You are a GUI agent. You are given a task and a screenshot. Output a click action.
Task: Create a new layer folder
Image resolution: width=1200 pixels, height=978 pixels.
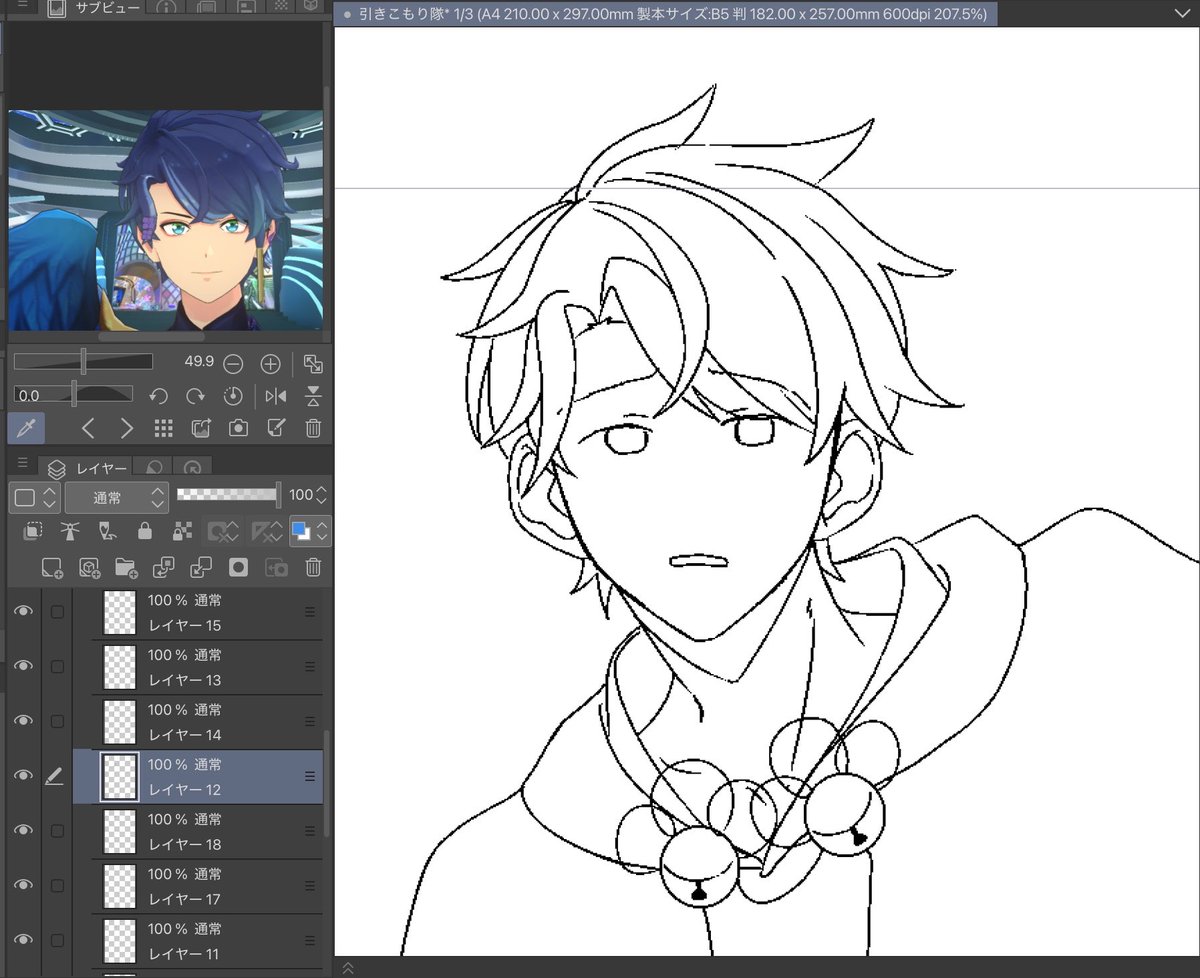pyautogui.click(x=126, y=568)
